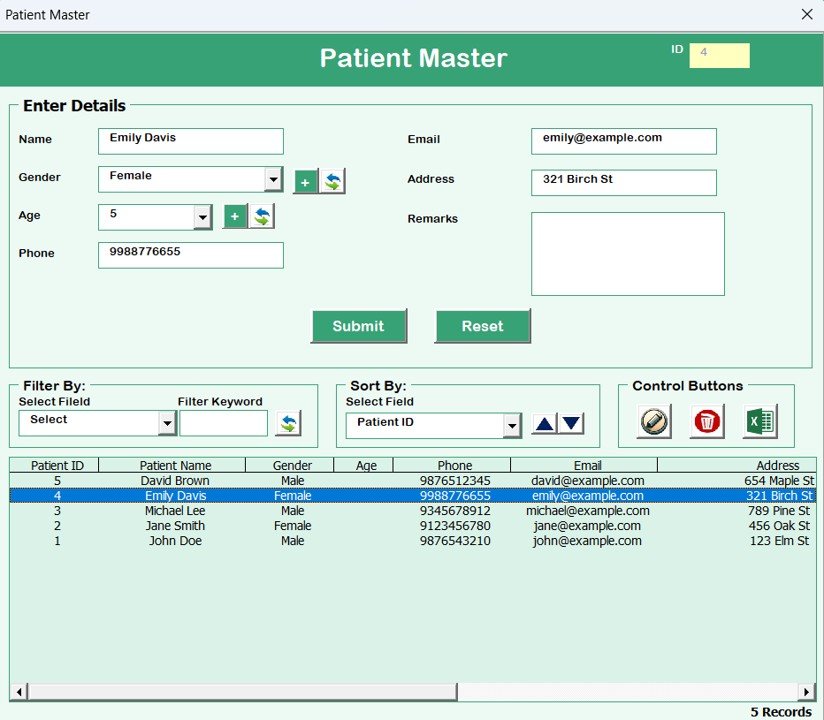
Task: Close the Patient Master window
Action: click(x=807, y=14)
